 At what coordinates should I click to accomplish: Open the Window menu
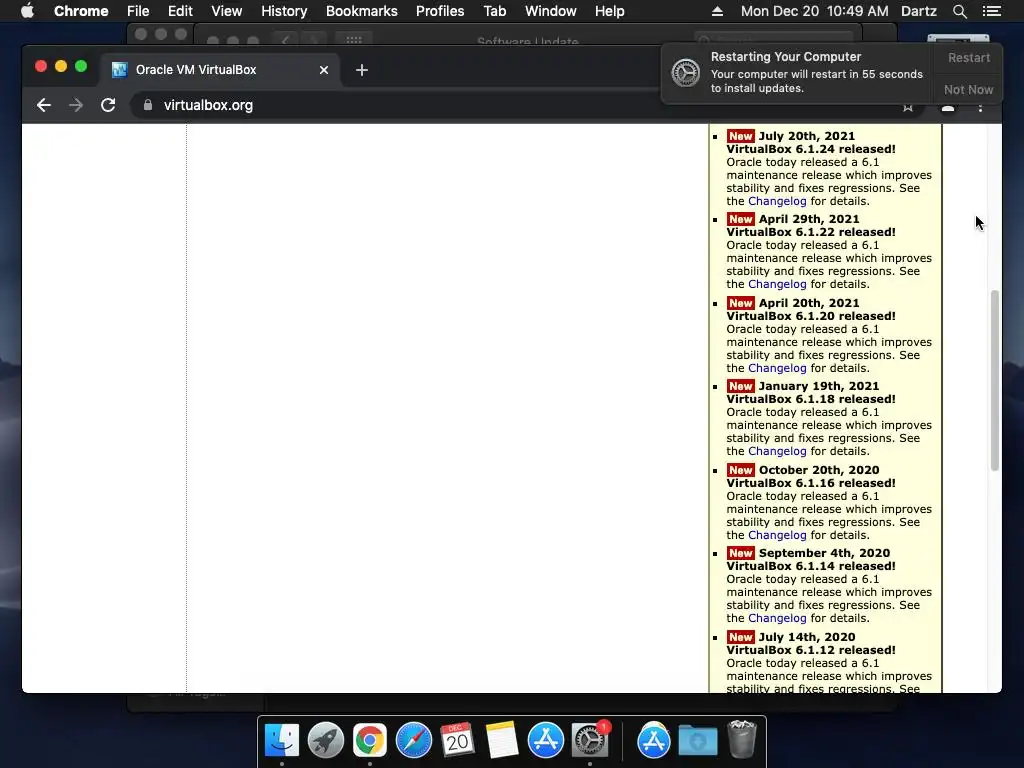[x=551, y=11]
